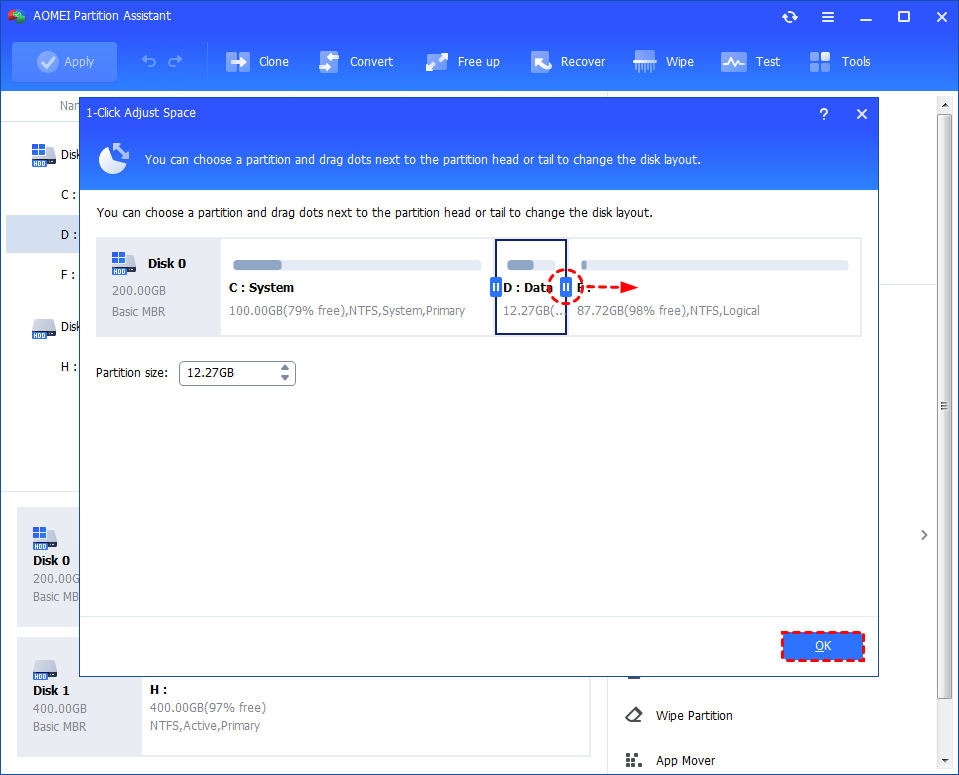Screen dimensions: 959x775
Task: Open help for 1-Click Adjust Space dialog
Action: pyautogui.click(x=824, y=114)
